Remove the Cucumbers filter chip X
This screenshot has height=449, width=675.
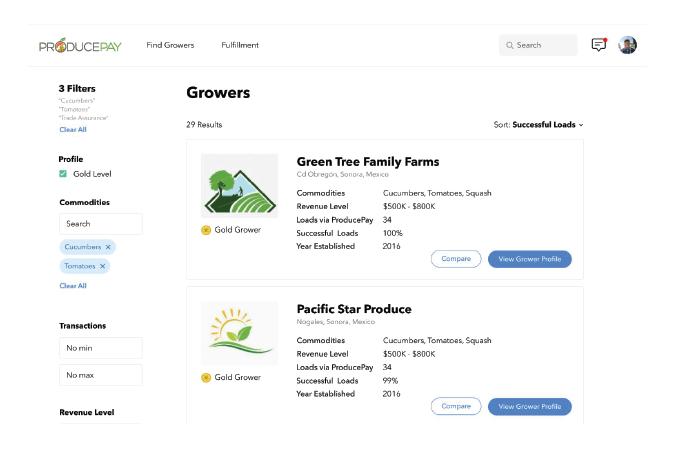(108, 247)
